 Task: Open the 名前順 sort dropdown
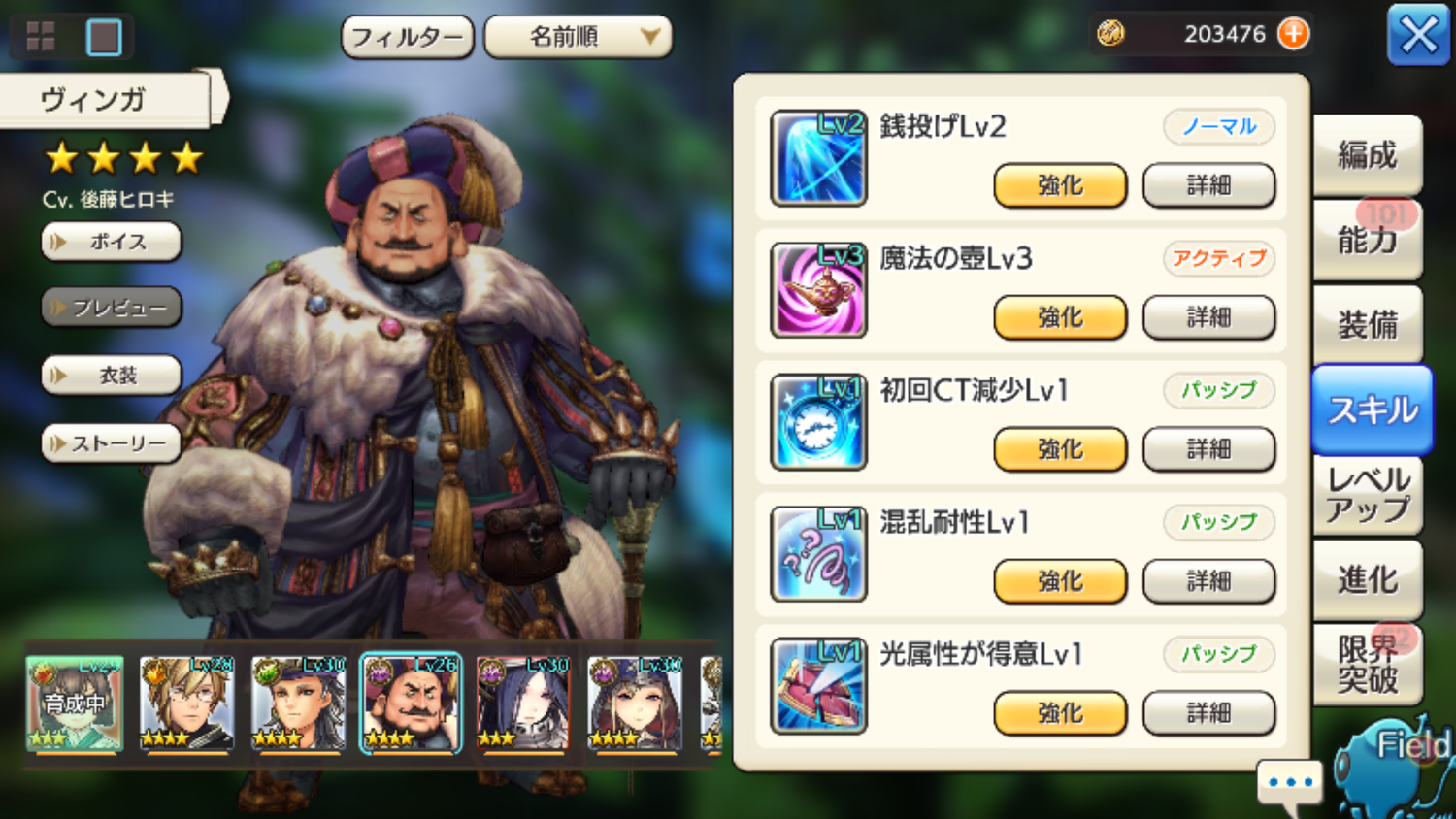(578, 38)
